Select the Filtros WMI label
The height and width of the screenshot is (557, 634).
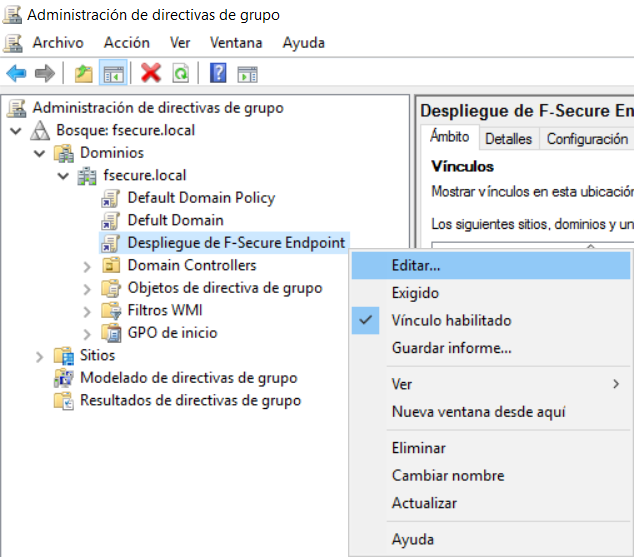(165, 310)
